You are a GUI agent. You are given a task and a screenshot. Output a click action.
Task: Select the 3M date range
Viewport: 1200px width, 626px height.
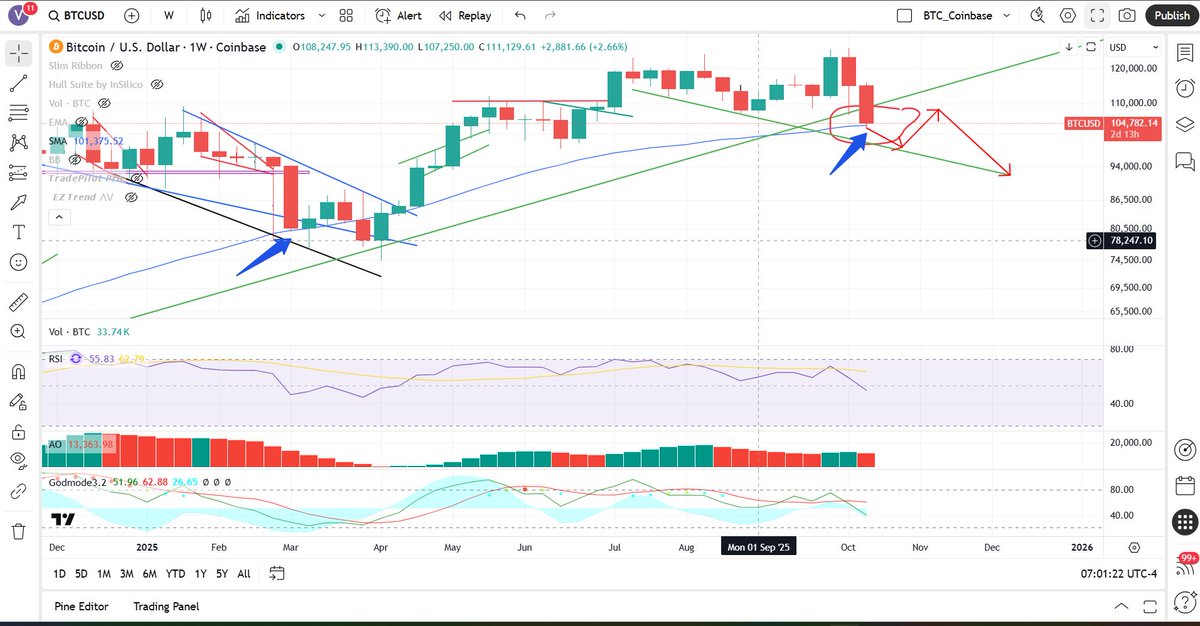pos(127,574)
